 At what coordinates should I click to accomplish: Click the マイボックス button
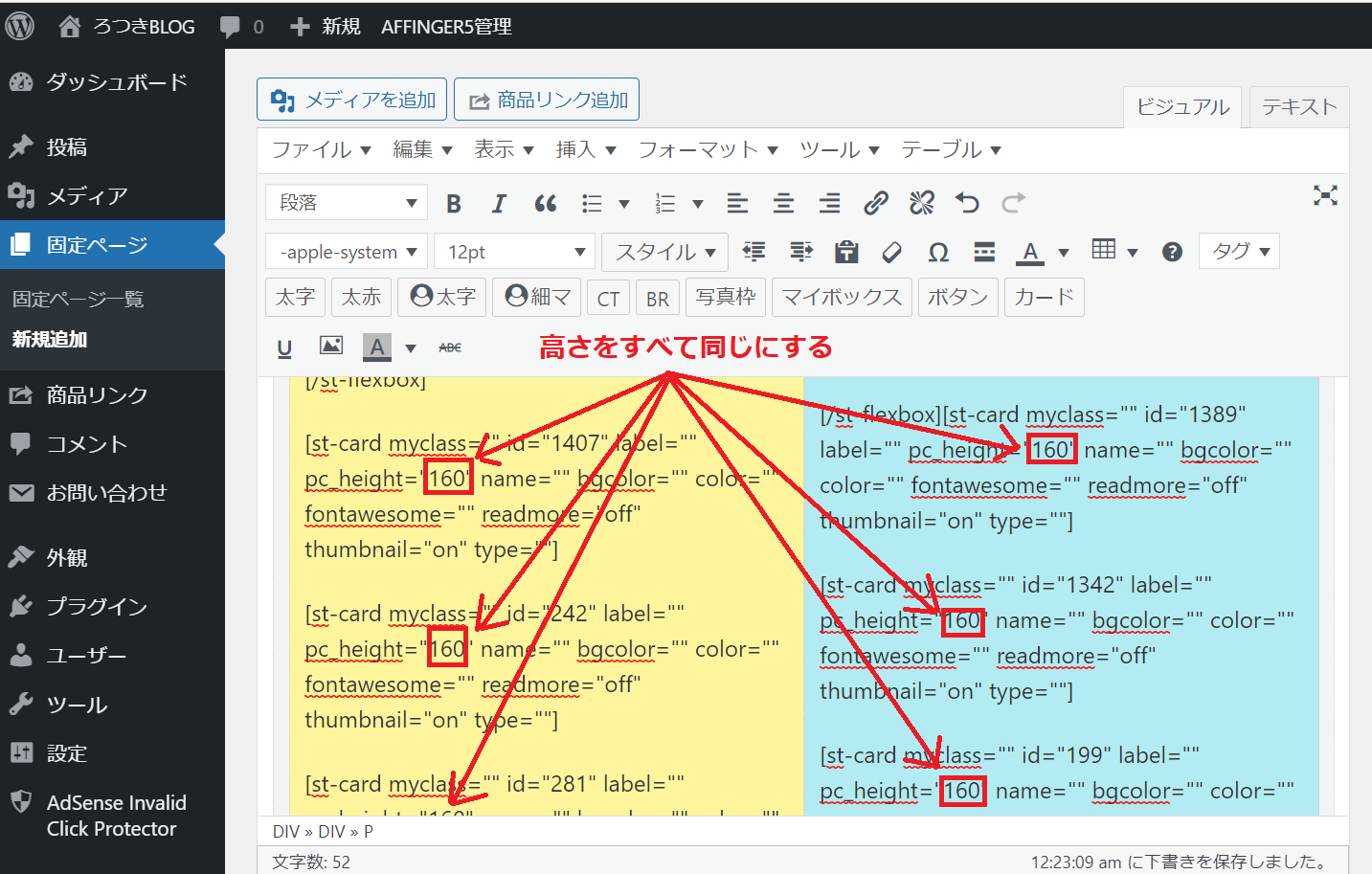pos(842,298)
